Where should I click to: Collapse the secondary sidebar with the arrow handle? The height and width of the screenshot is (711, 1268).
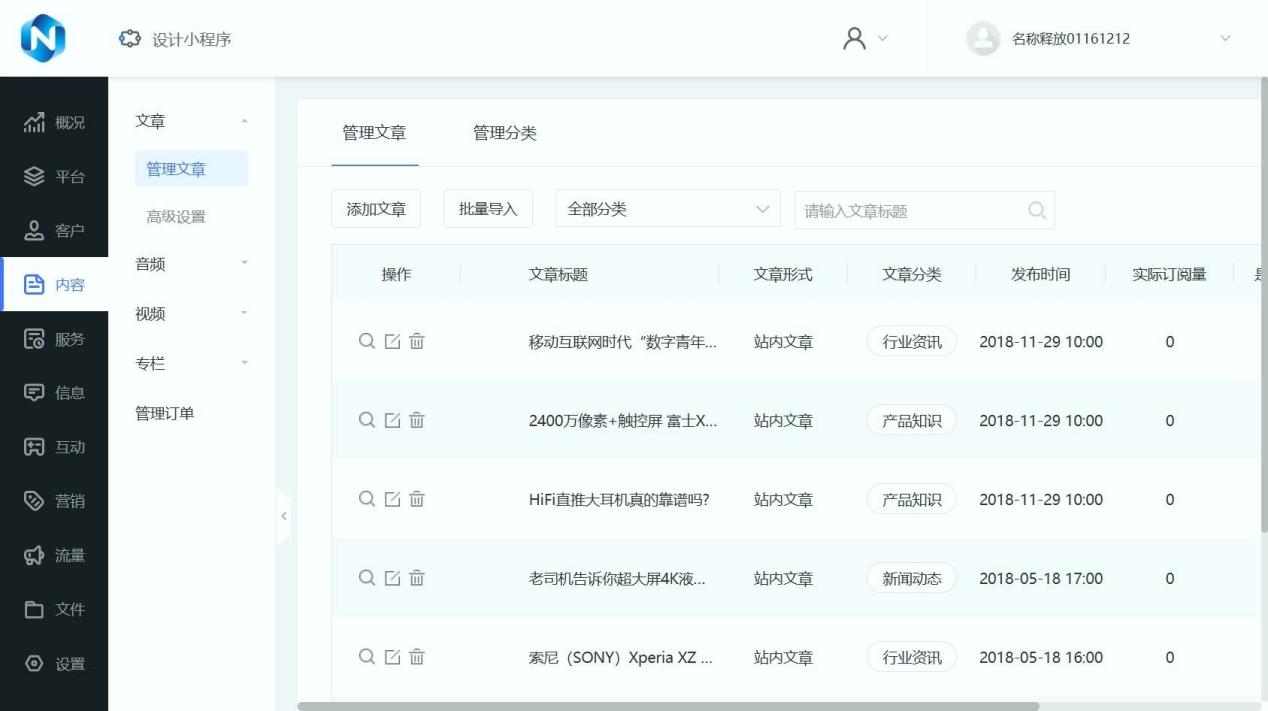[x=283, y=516]
